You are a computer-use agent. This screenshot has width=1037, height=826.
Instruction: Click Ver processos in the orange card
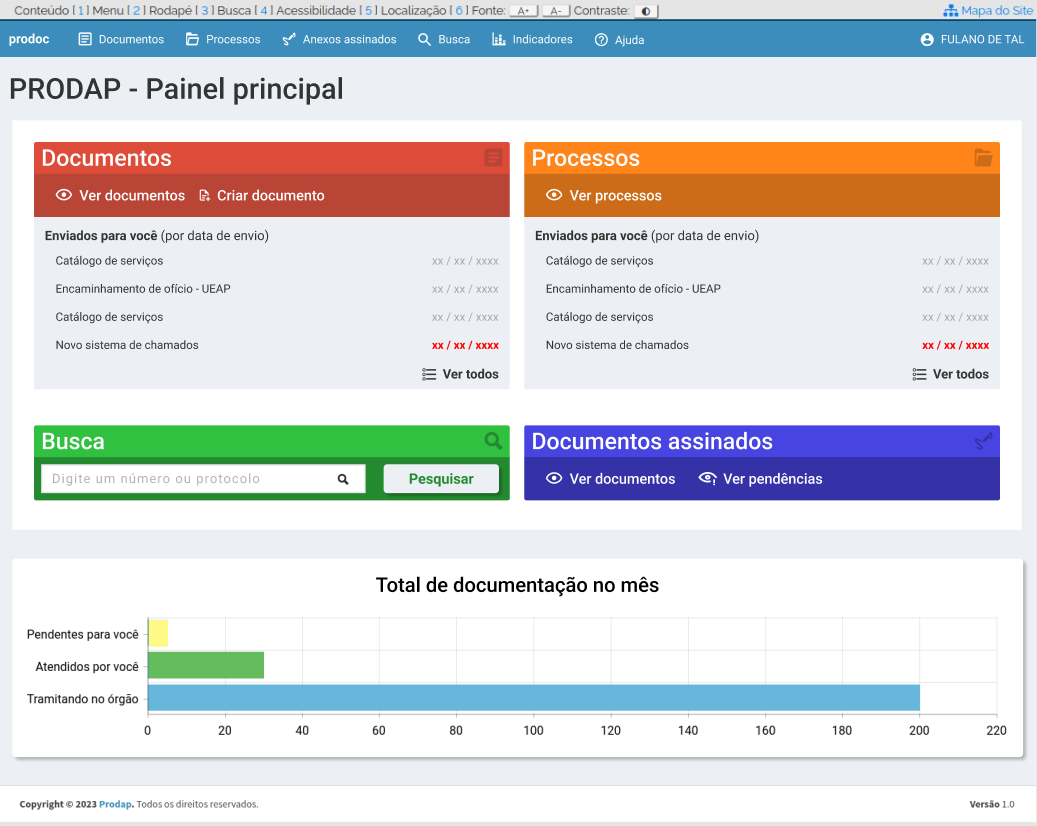coord(604,196)
